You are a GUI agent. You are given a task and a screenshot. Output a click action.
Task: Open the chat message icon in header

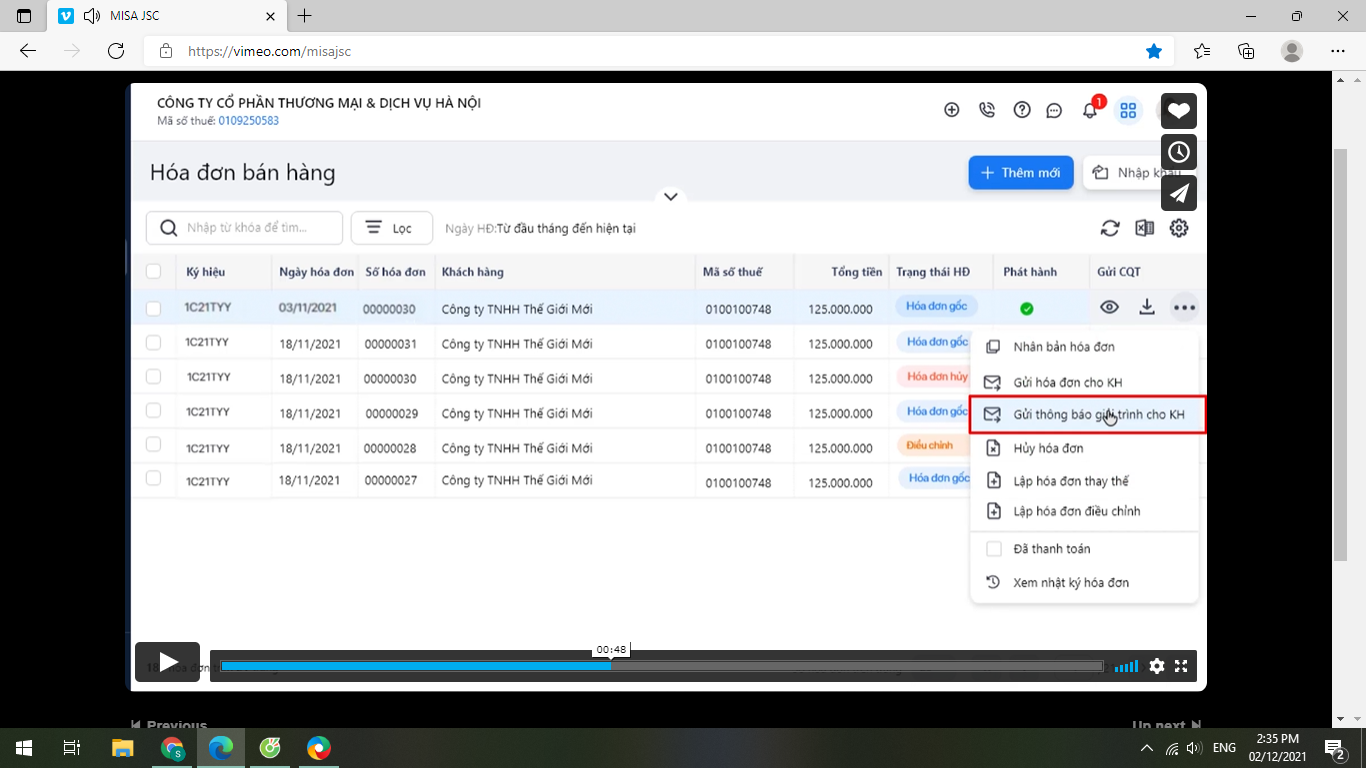pos(1054,111)
